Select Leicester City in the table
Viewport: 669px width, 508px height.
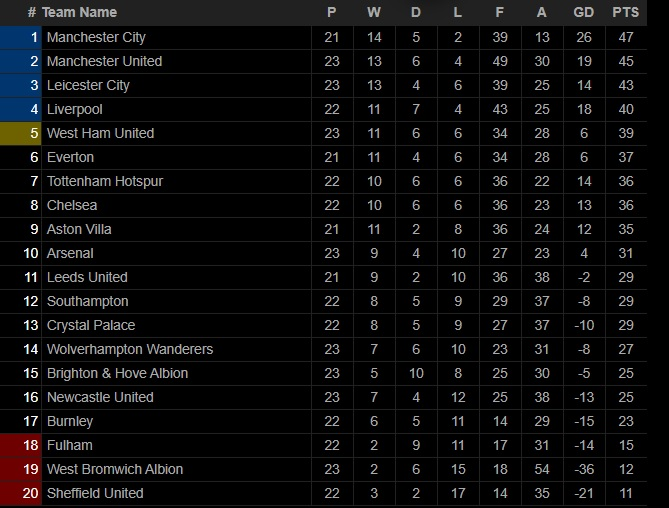(88, 85)
